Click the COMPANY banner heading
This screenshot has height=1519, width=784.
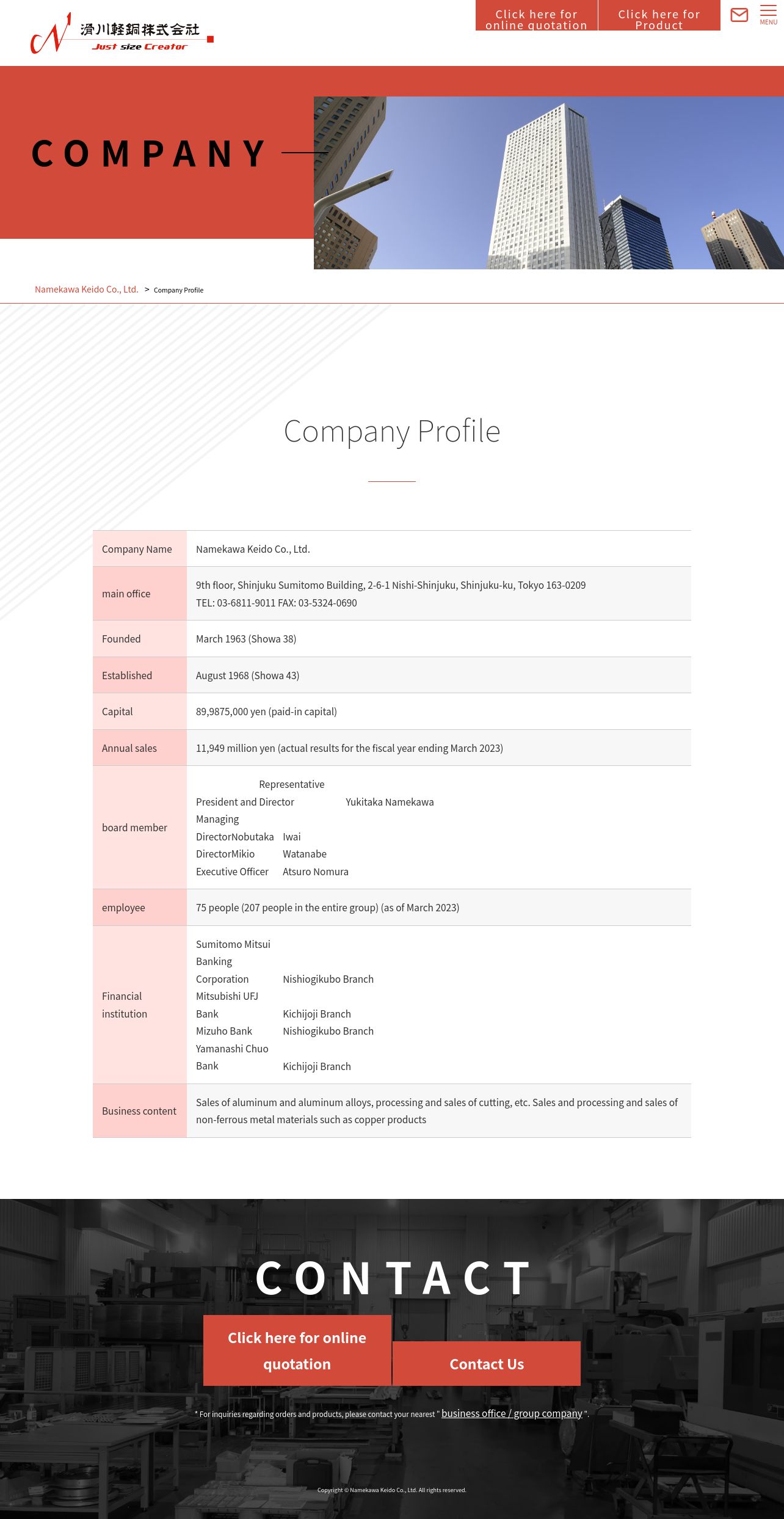pyautogui.click(x=150, y=153)
